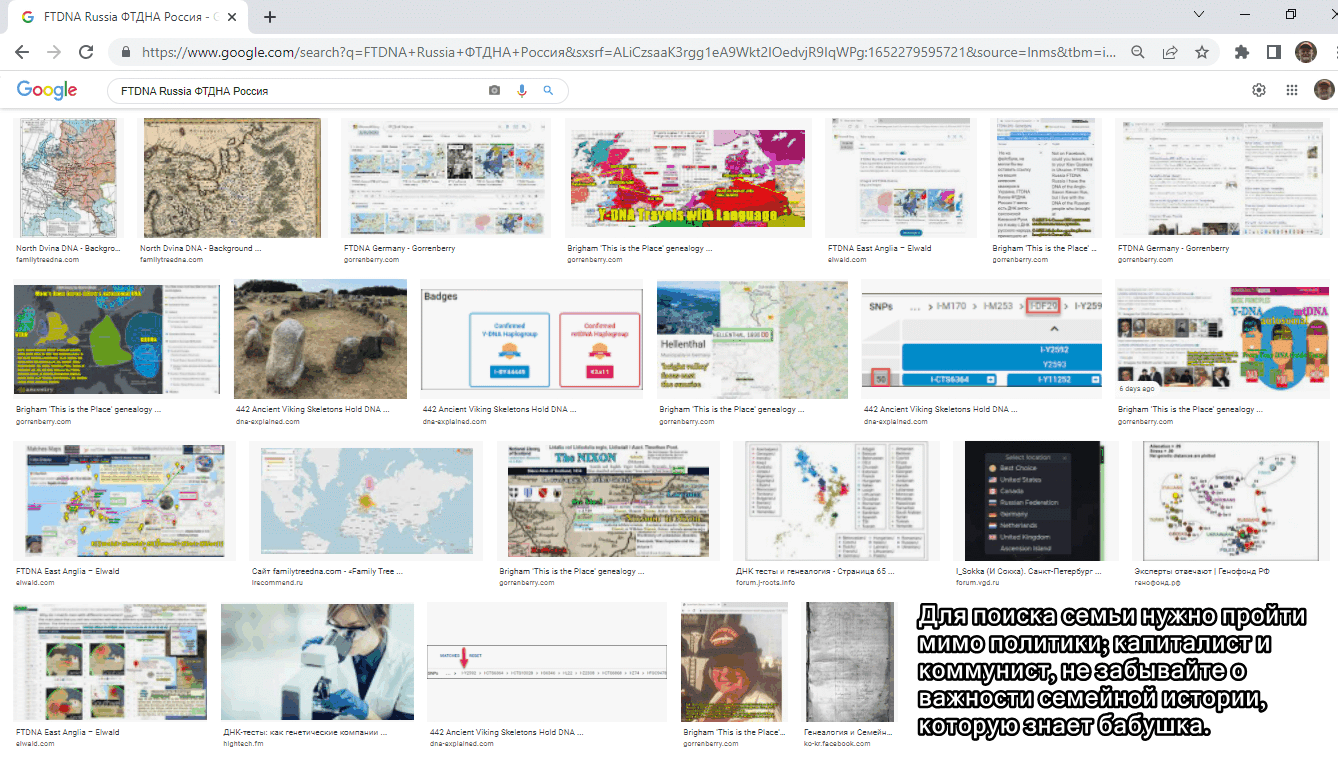Open the PCA scatter plot J-roots image
1338x757 pixels.
point(837,501)
